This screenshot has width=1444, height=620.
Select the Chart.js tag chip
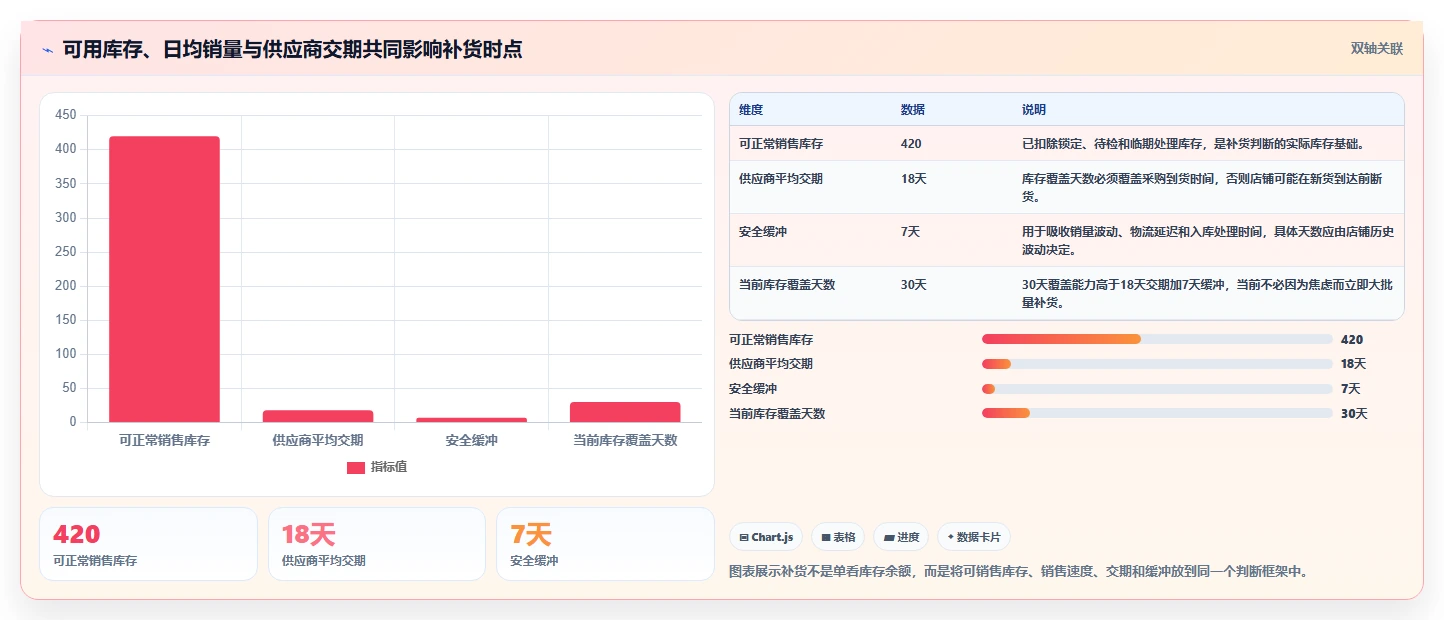pyautogui.click(x=766, y=537)
